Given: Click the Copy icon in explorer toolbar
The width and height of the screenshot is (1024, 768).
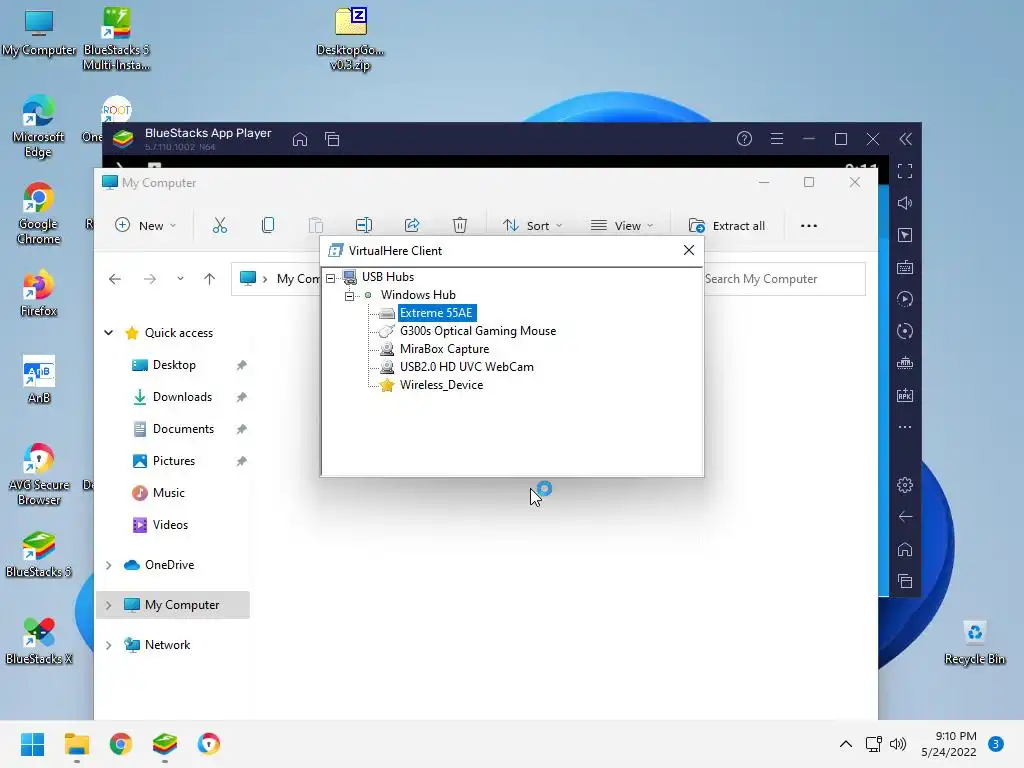Looking at the screenshot, I should click(268, 225).
